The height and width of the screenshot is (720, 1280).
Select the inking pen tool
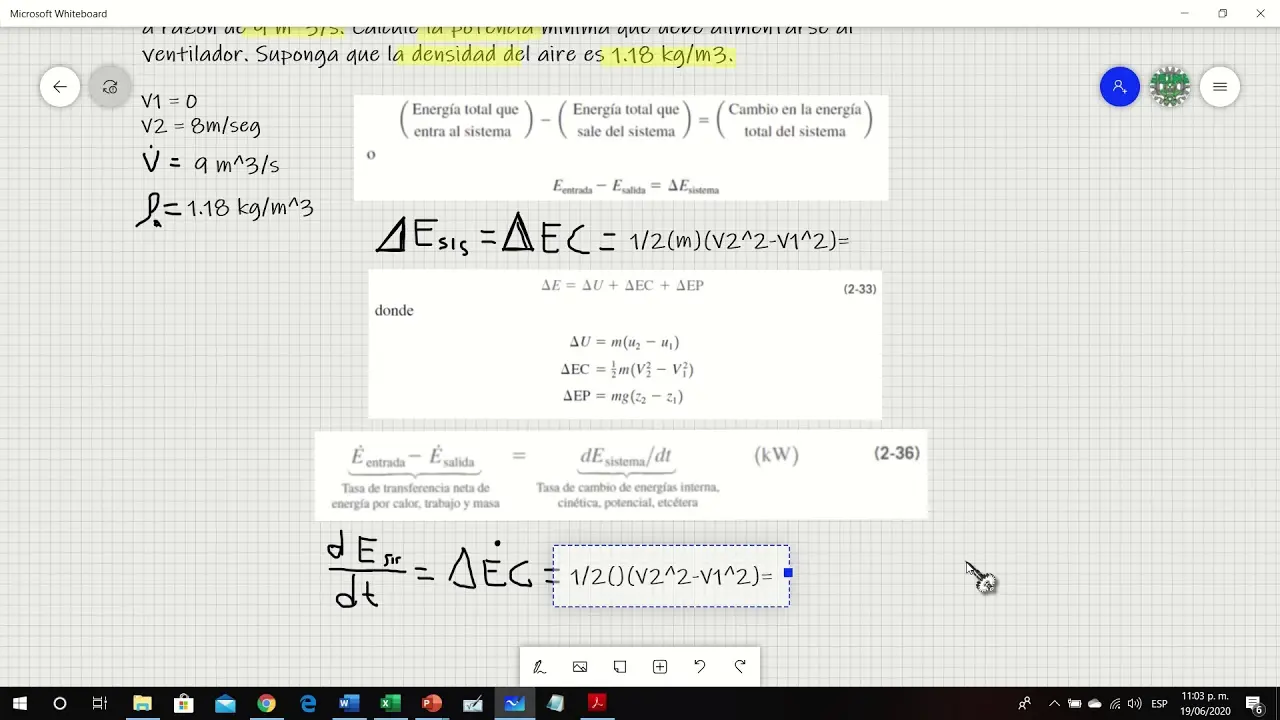tap(539, 667)
